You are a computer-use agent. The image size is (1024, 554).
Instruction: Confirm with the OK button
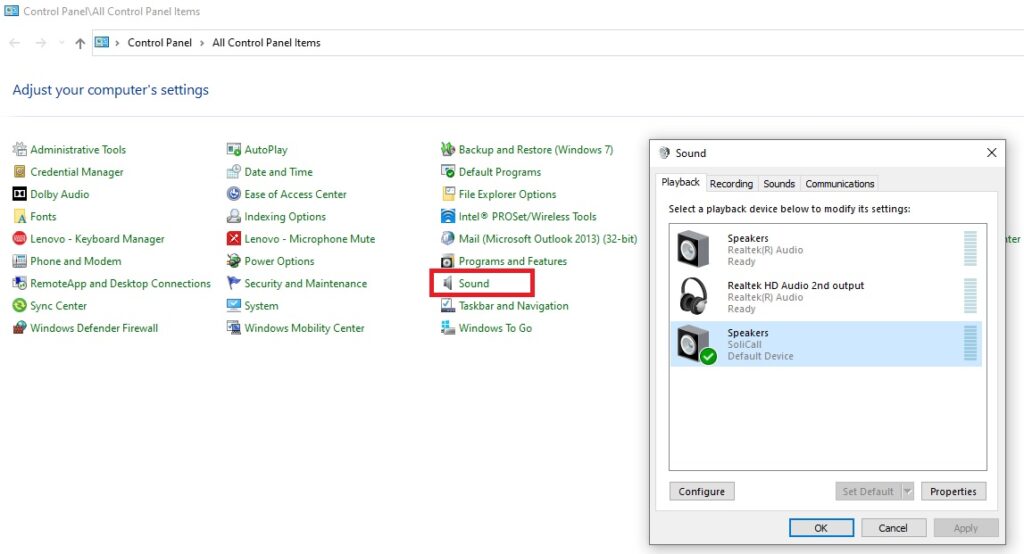coord(821,528)
